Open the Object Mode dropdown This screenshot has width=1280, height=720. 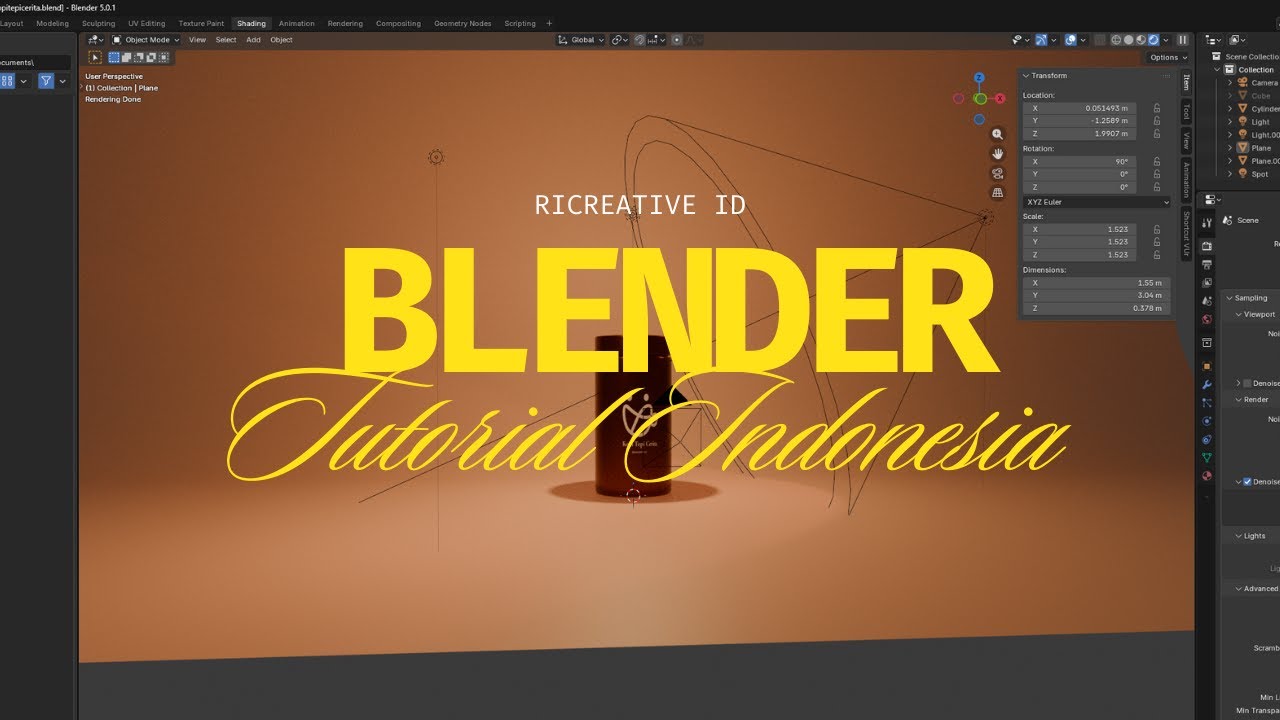tap(145, 40)
